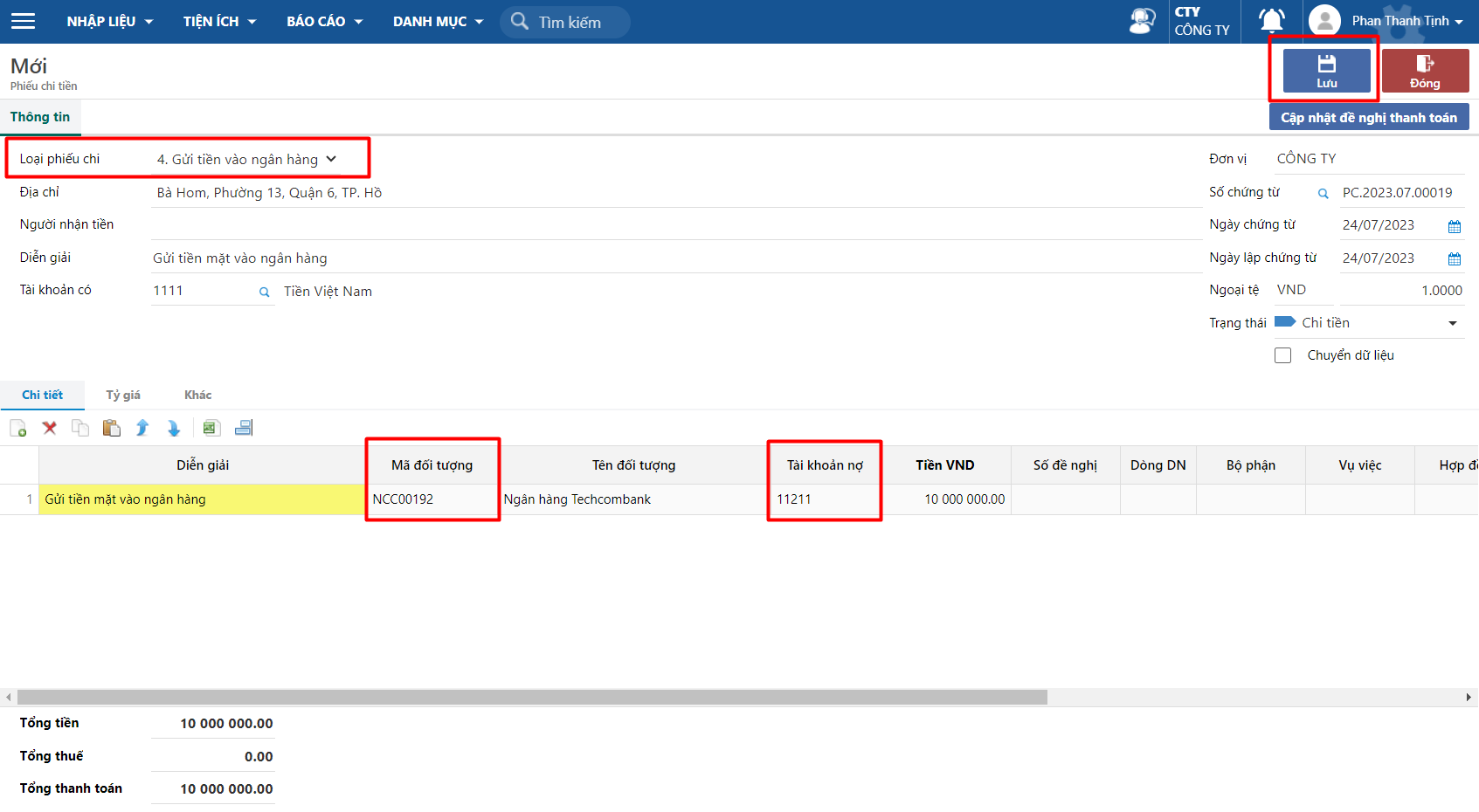
Task: Delete row with the red X icon
Action: tap(50, 428)
